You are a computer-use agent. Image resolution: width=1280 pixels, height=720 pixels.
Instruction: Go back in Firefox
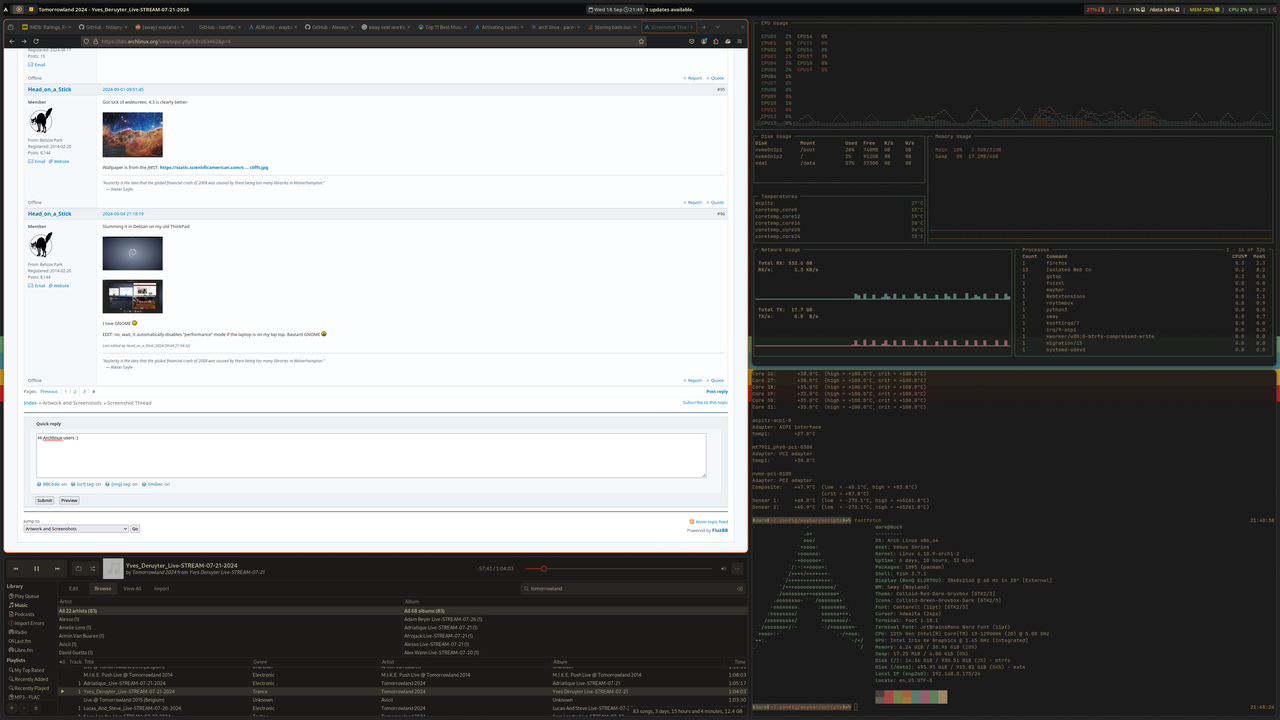tap(12, 41)
